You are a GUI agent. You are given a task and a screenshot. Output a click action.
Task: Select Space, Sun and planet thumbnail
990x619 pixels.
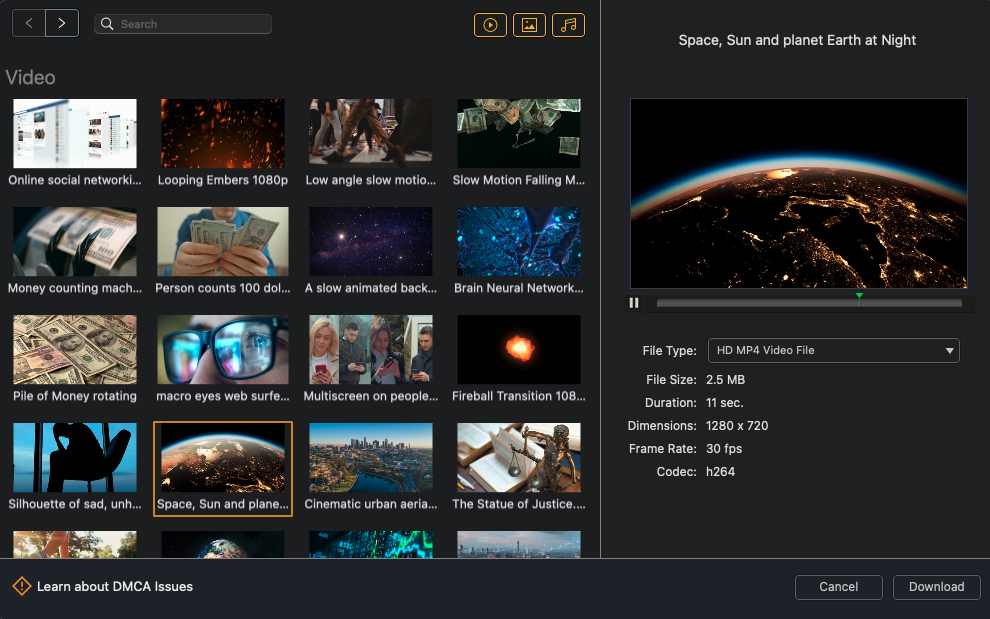pos(222,457)
